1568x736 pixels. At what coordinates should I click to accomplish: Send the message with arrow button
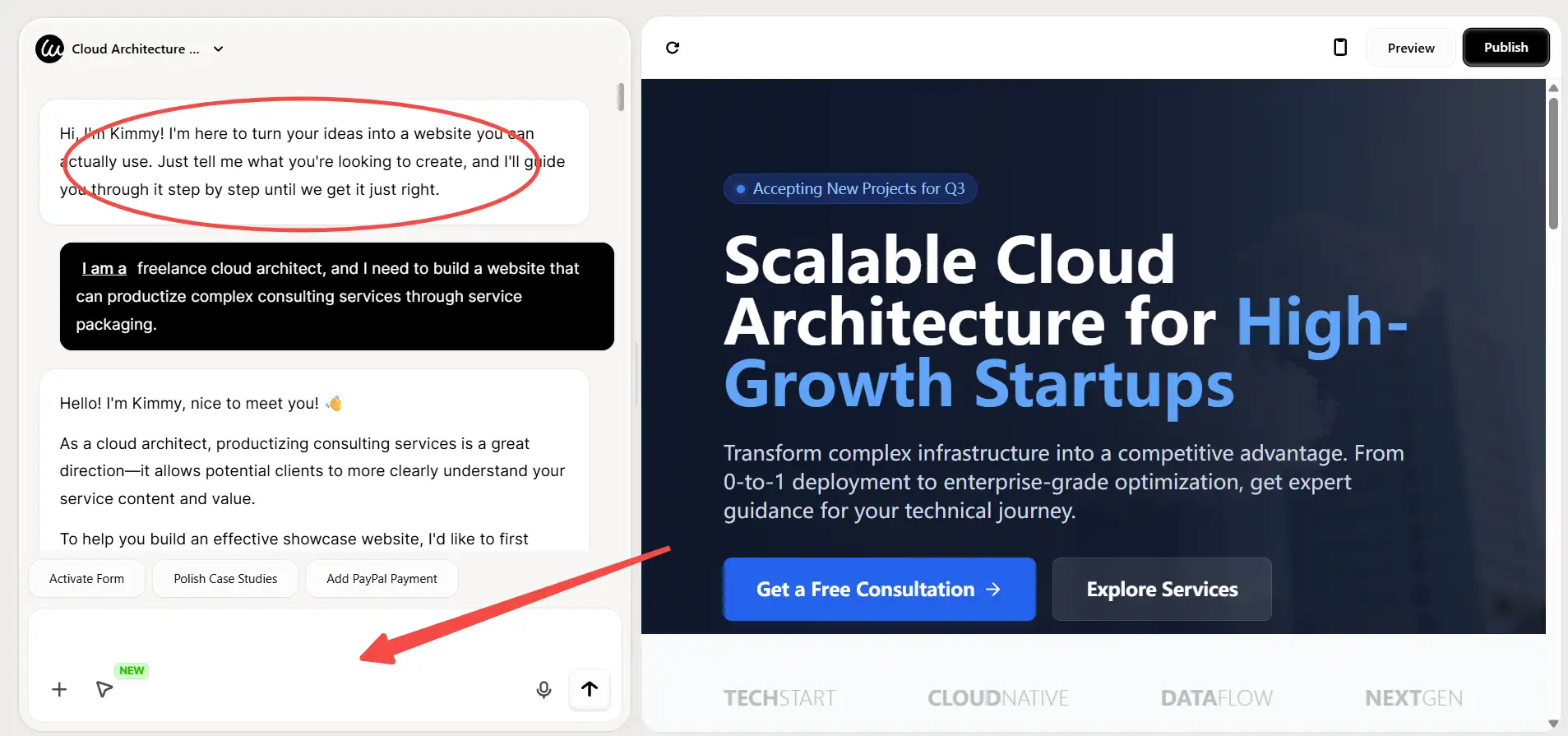click(590, 689)
